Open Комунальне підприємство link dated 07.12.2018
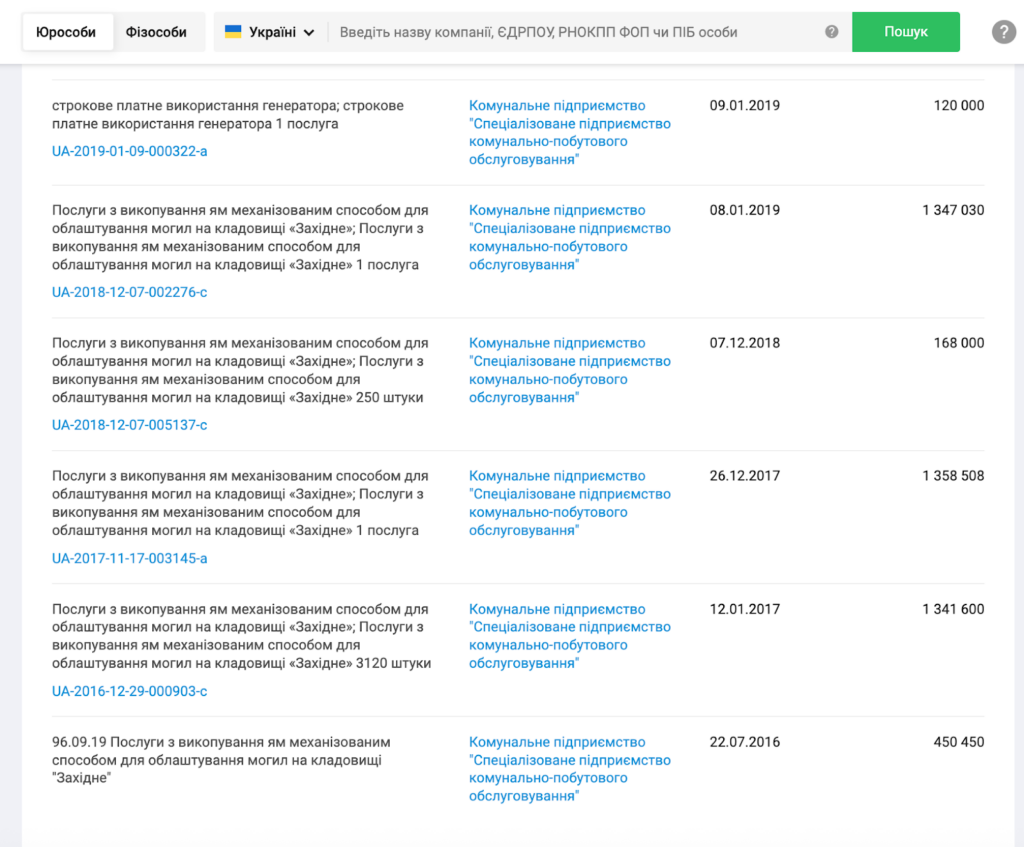This screenshot has width=1024, height=847. tap(569, 370)
